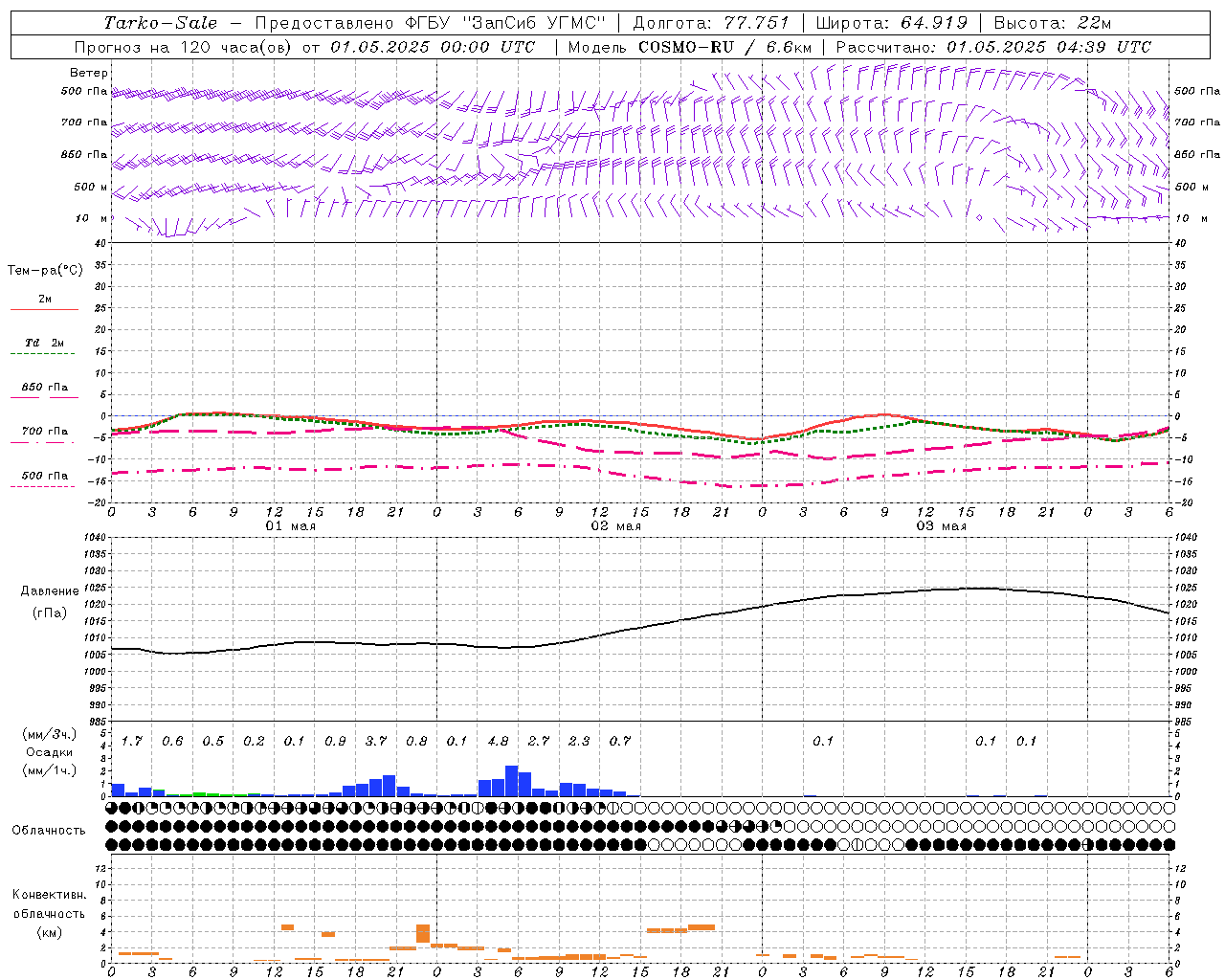Screen dimensions: 1225x980
Task: Click the "01 мая" date label
Action: (x=290, y=526)
